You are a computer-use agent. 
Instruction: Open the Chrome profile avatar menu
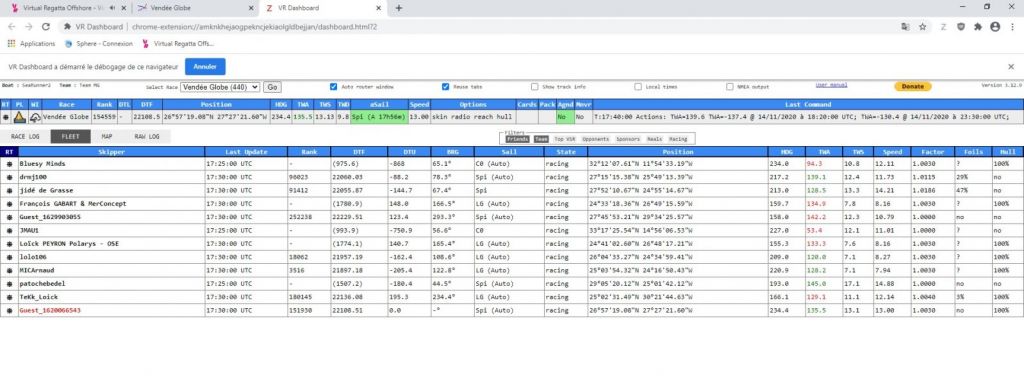point(995,27)
